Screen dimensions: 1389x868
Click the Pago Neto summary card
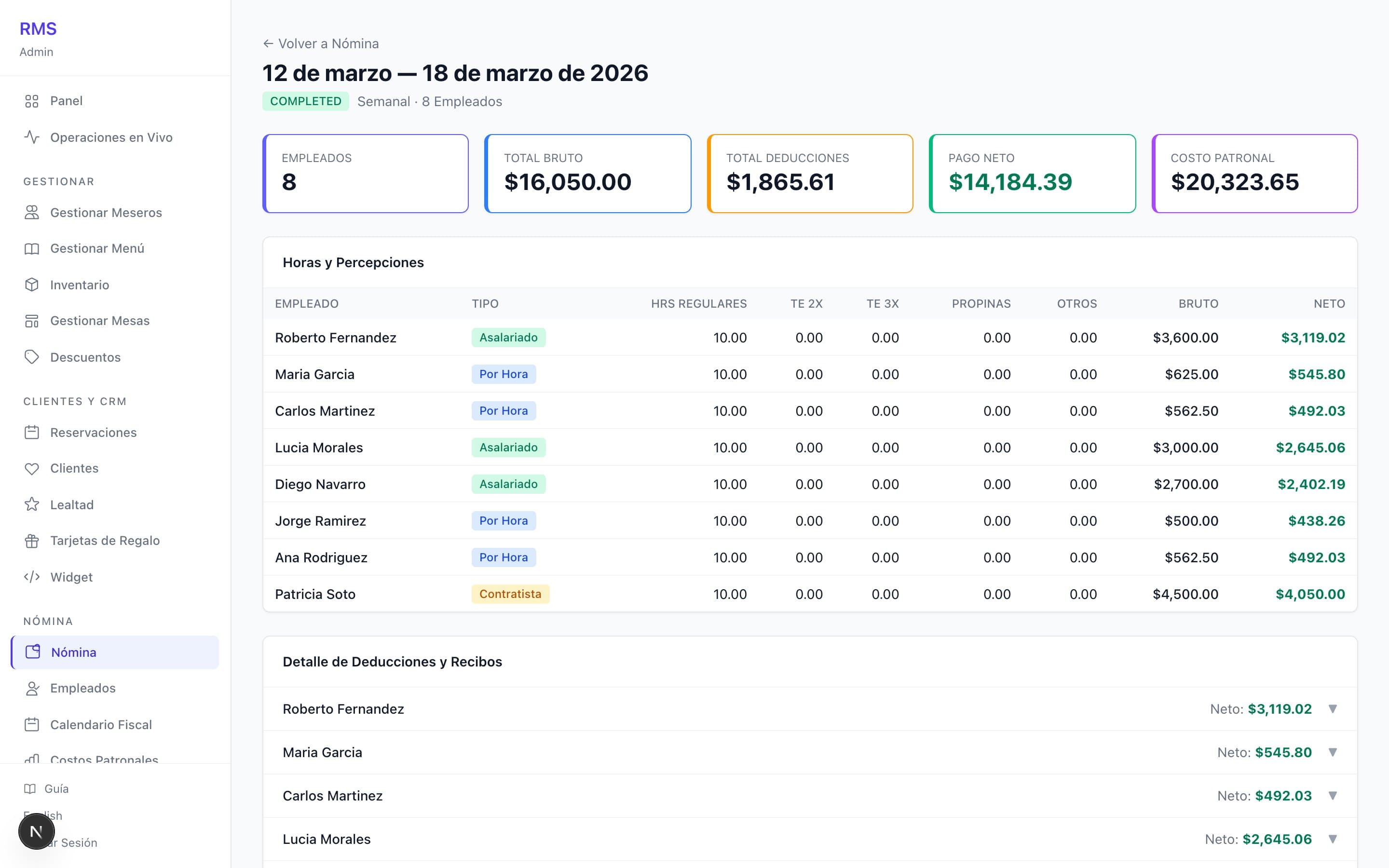point(1032,174)
